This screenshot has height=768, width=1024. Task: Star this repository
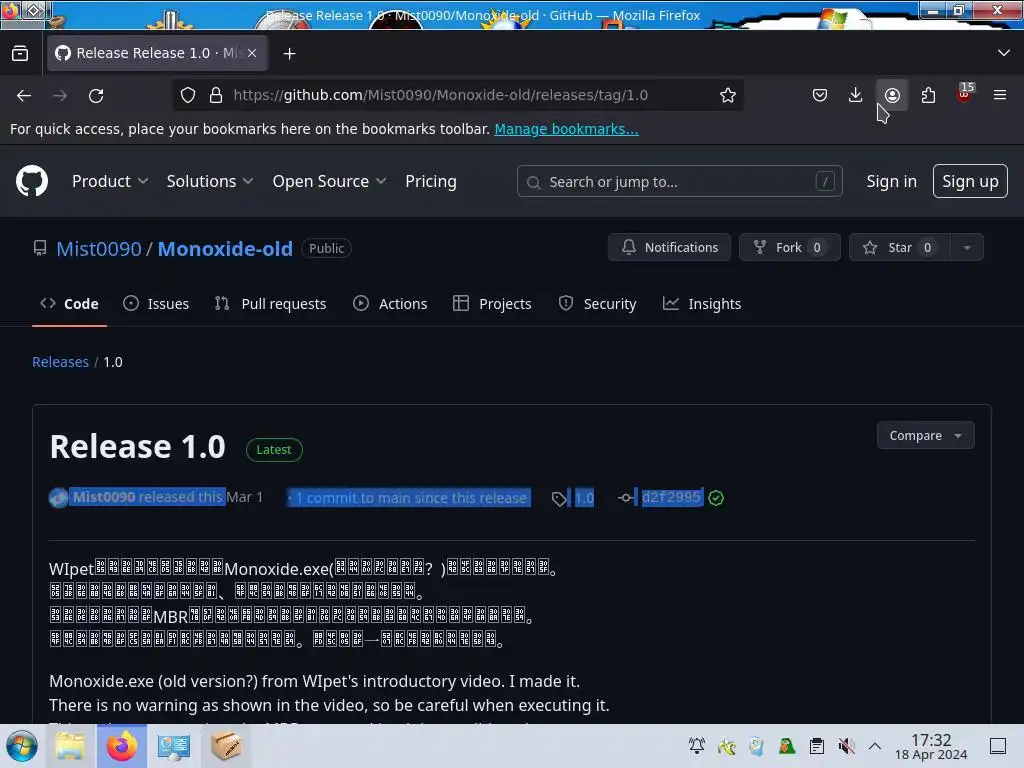899,248
